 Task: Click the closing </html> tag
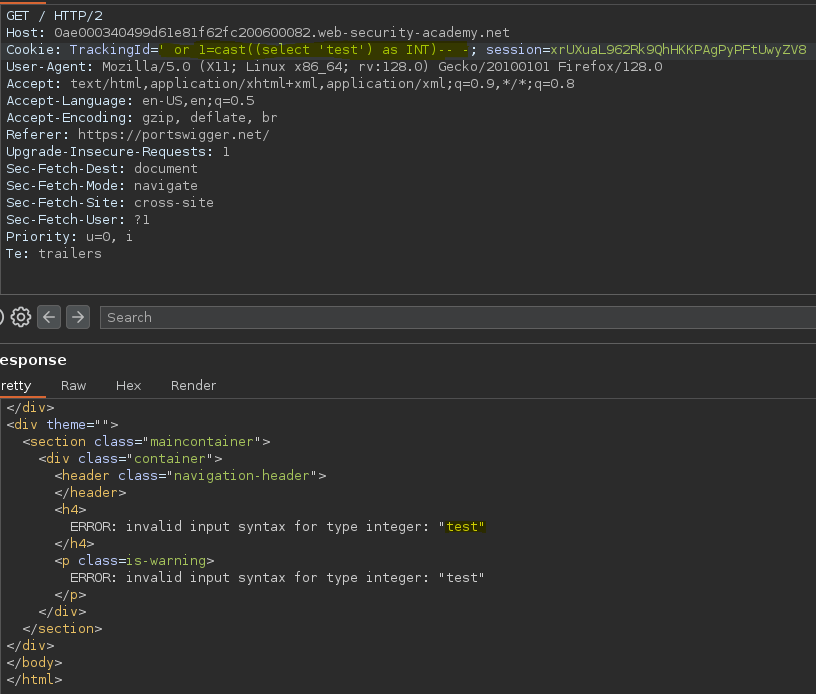pos(34,679)
